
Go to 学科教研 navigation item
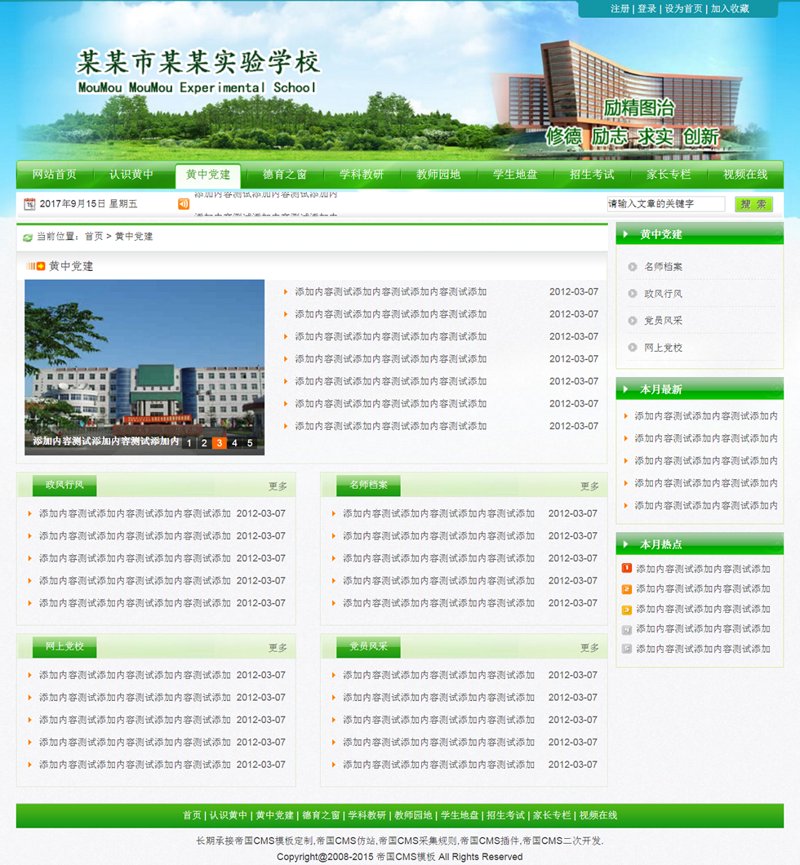(361, 174)
